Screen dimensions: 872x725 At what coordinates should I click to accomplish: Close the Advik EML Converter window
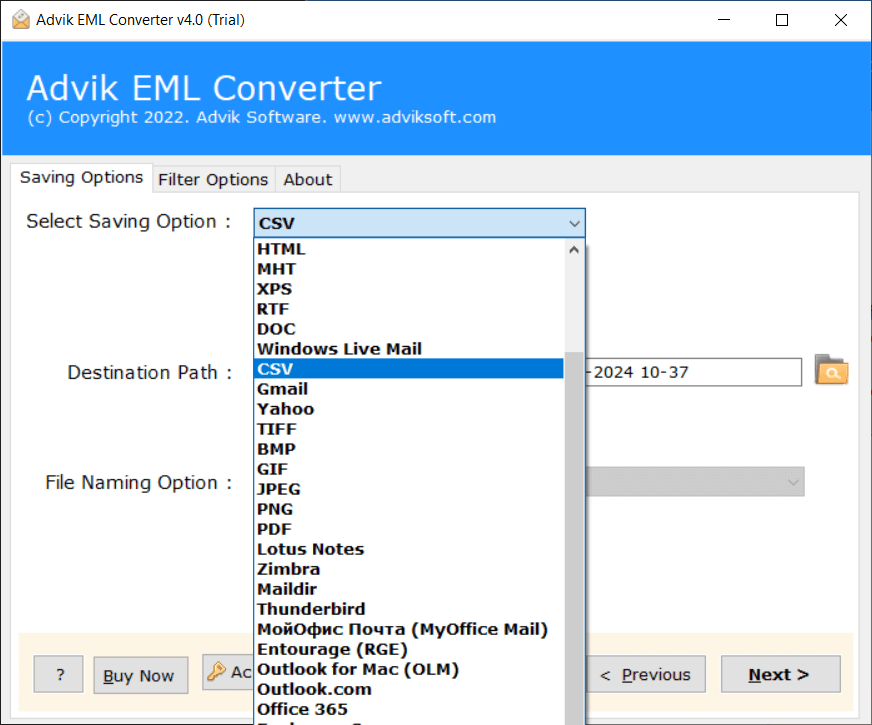click(x=841, y=20)
